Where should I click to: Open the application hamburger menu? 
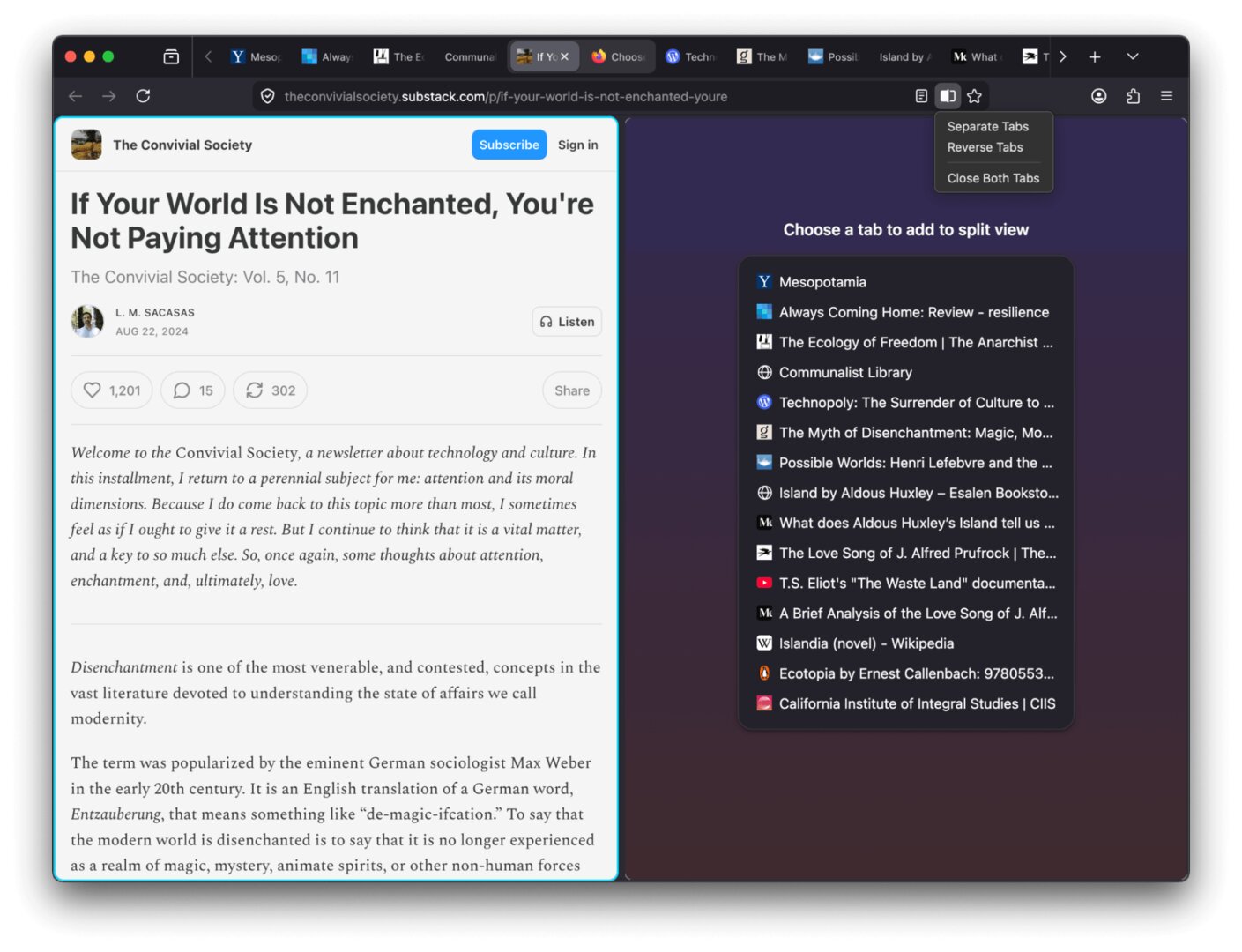click(1166, 96)
